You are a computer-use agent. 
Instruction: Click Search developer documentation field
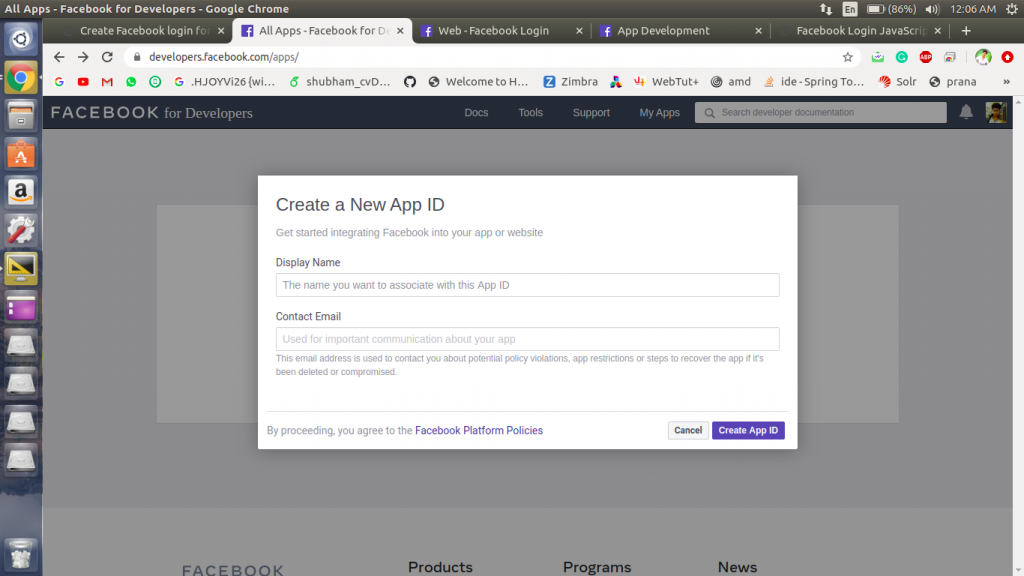pyautogui.click(x=820, y=112)
